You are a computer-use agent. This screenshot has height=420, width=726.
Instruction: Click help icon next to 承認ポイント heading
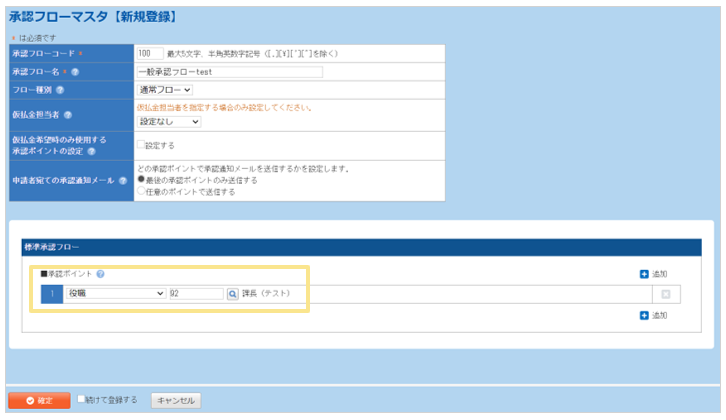(x=101, y=273)
